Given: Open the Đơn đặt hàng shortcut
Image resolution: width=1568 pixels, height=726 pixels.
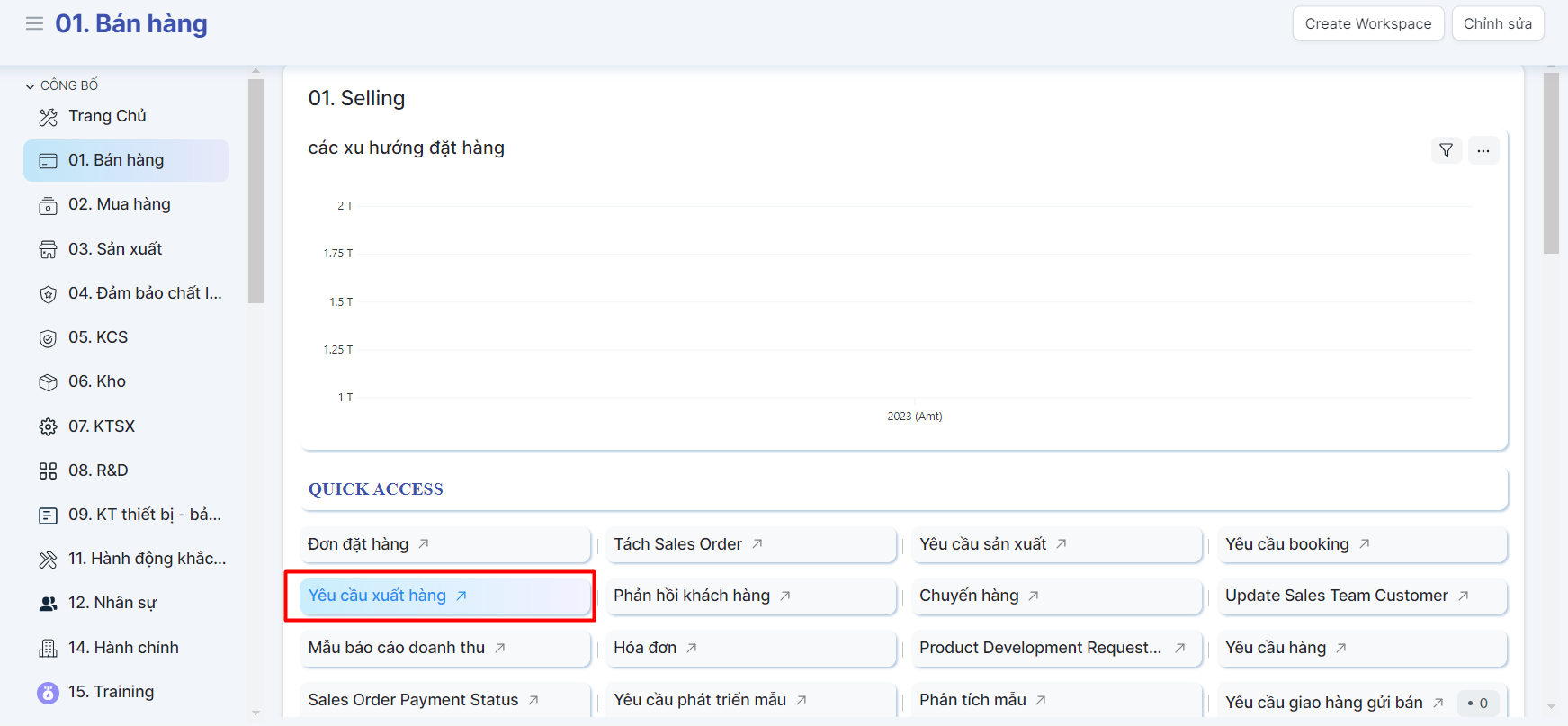Looking at the screenshot, I should click(x=358, y=544).
